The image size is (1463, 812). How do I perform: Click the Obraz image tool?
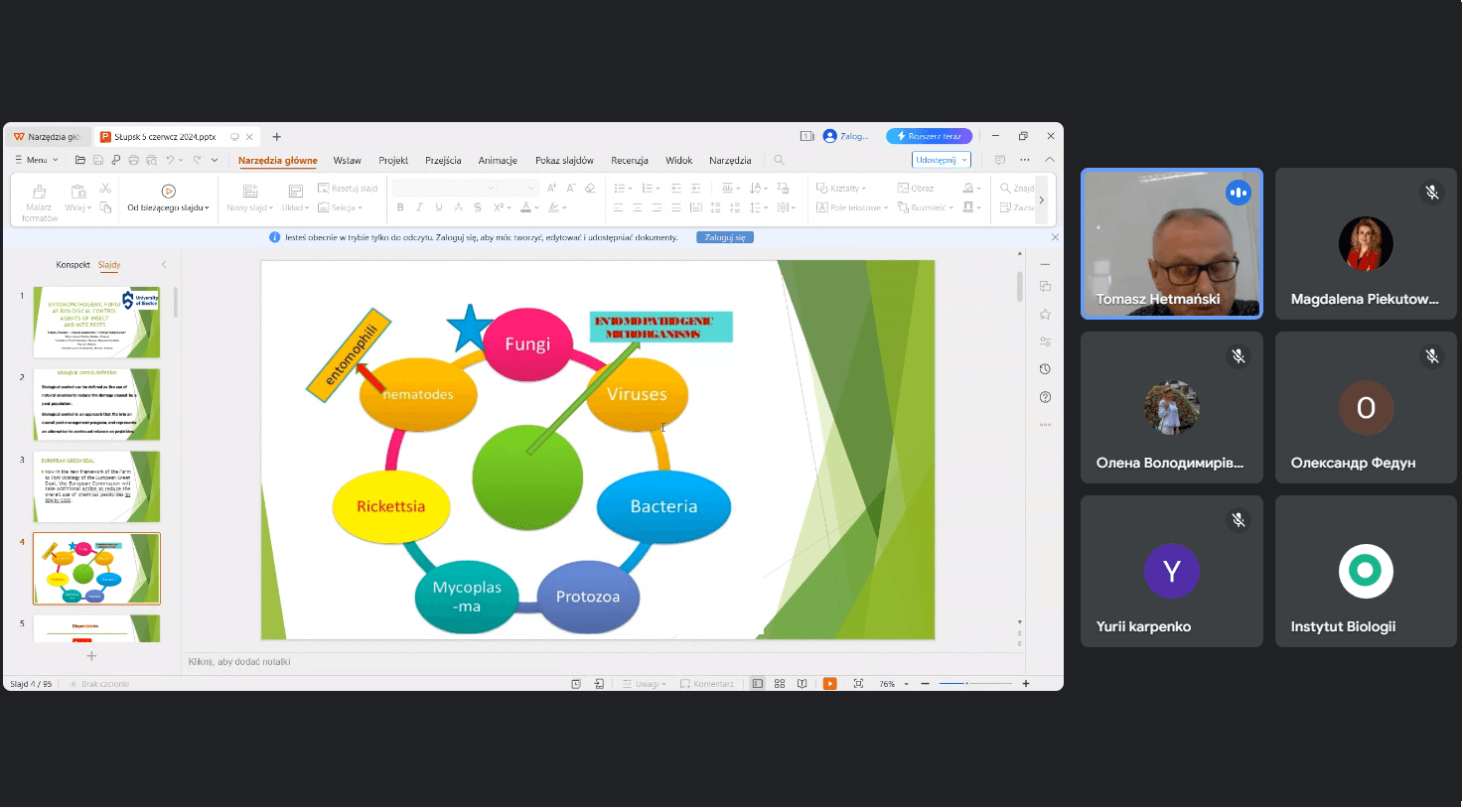click(916, 188)
